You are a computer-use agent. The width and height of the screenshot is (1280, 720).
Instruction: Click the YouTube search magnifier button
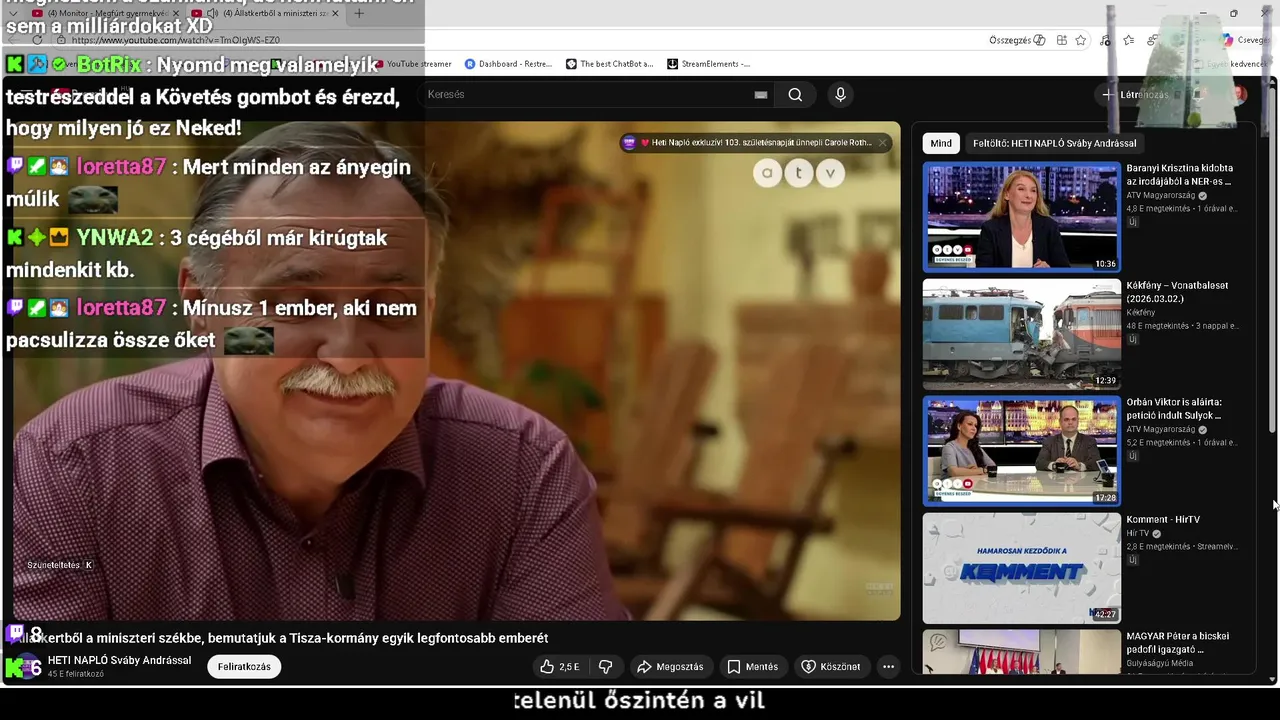click(795, 94)
